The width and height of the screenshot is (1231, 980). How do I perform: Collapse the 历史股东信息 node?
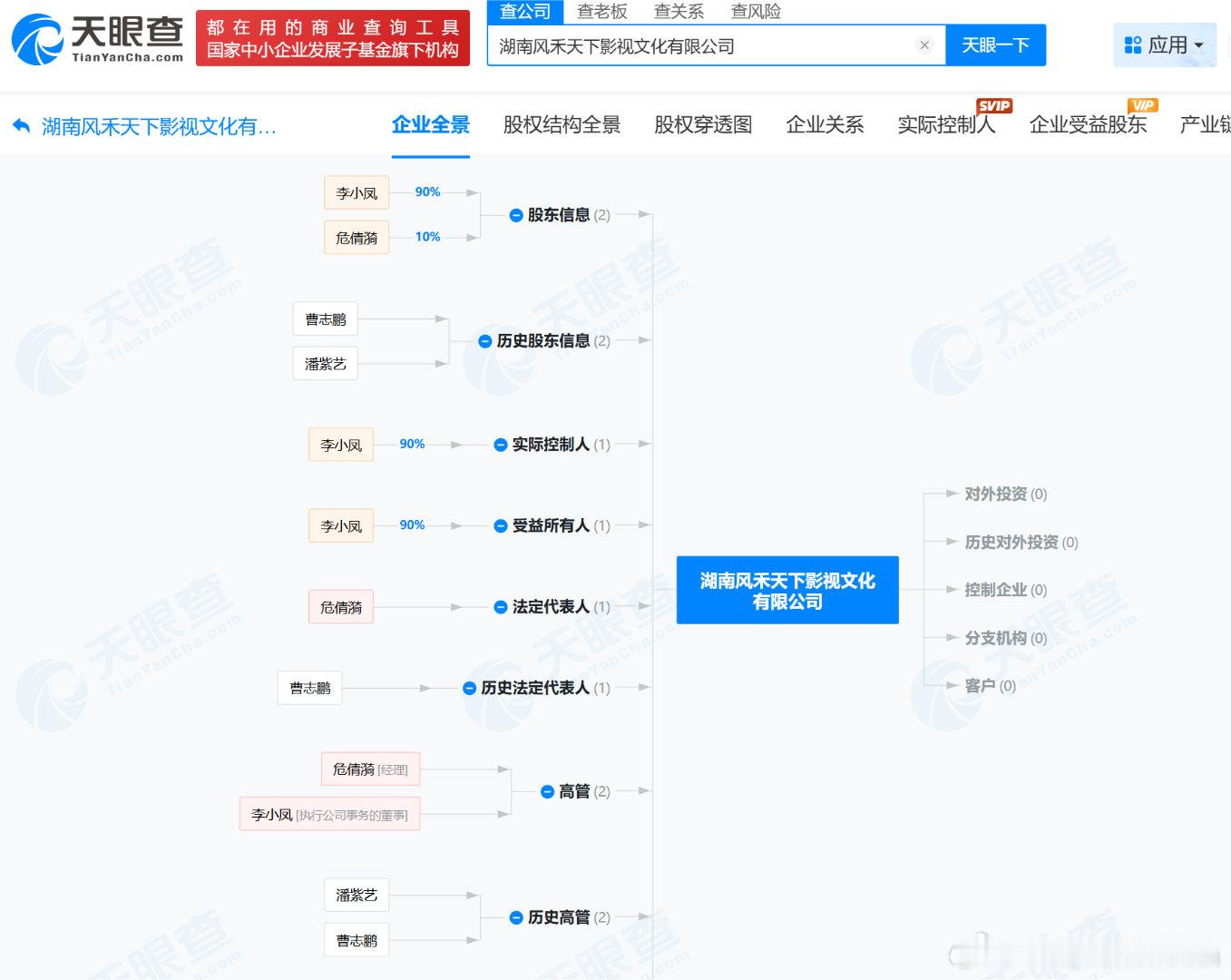tap(485, 341)
